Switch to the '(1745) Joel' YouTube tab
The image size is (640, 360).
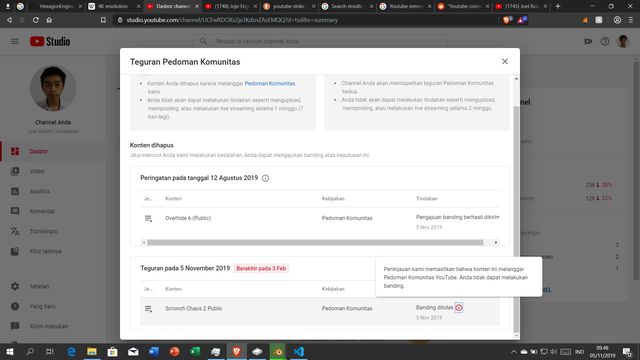(522, 6)
